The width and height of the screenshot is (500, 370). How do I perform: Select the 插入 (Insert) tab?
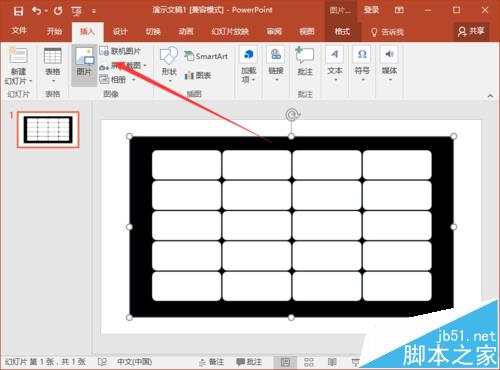[87, 32]
